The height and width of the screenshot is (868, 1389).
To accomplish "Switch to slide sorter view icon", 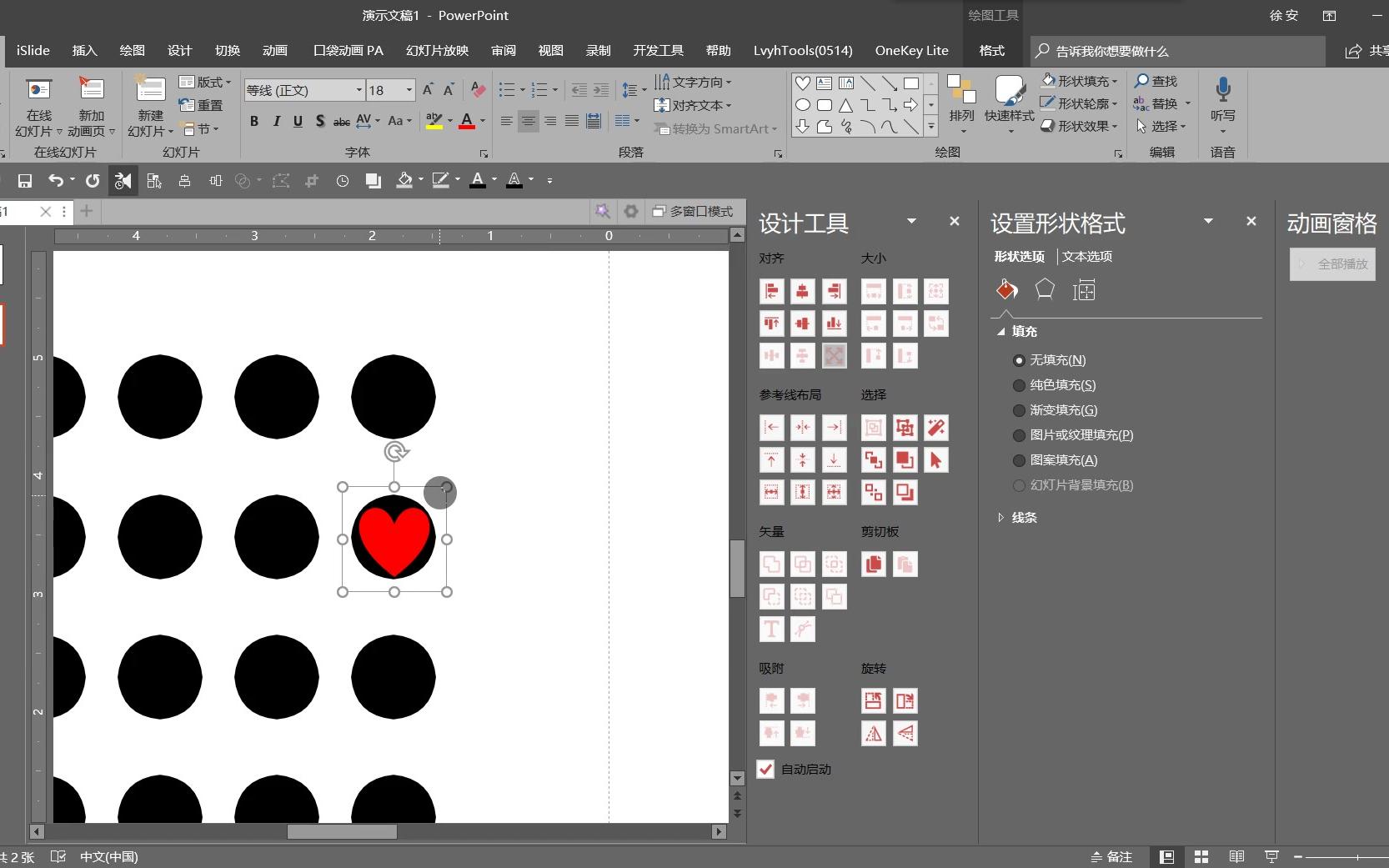I will 1201,856.
